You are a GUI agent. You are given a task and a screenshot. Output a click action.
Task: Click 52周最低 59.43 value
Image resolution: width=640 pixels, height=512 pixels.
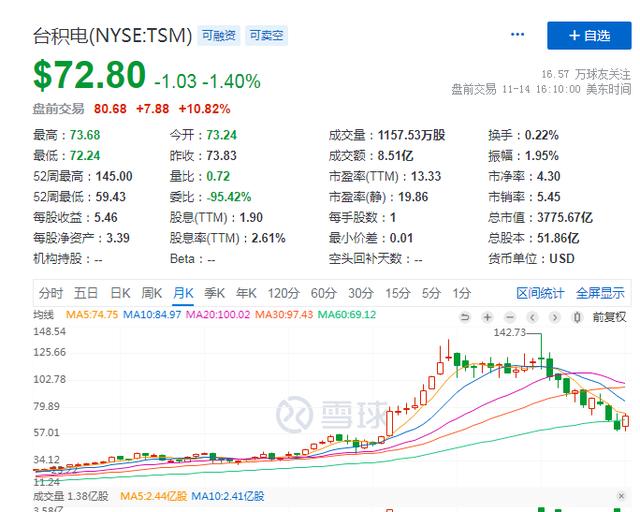tap(111, 197)
